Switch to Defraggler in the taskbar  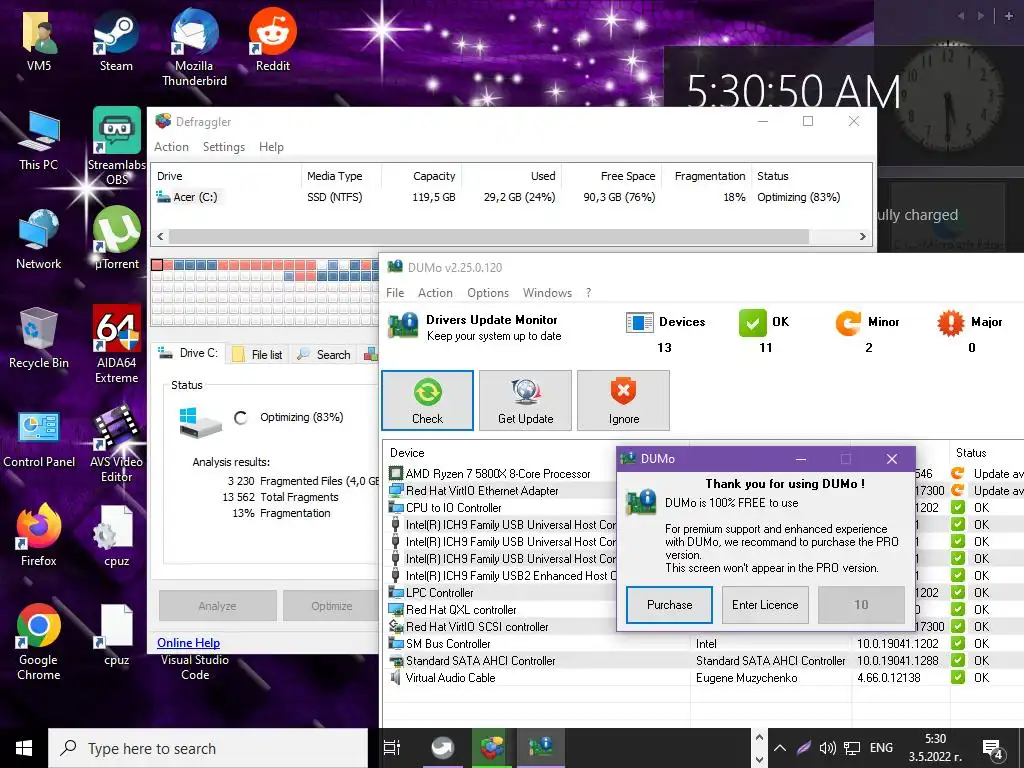click(x=492, y=748)
